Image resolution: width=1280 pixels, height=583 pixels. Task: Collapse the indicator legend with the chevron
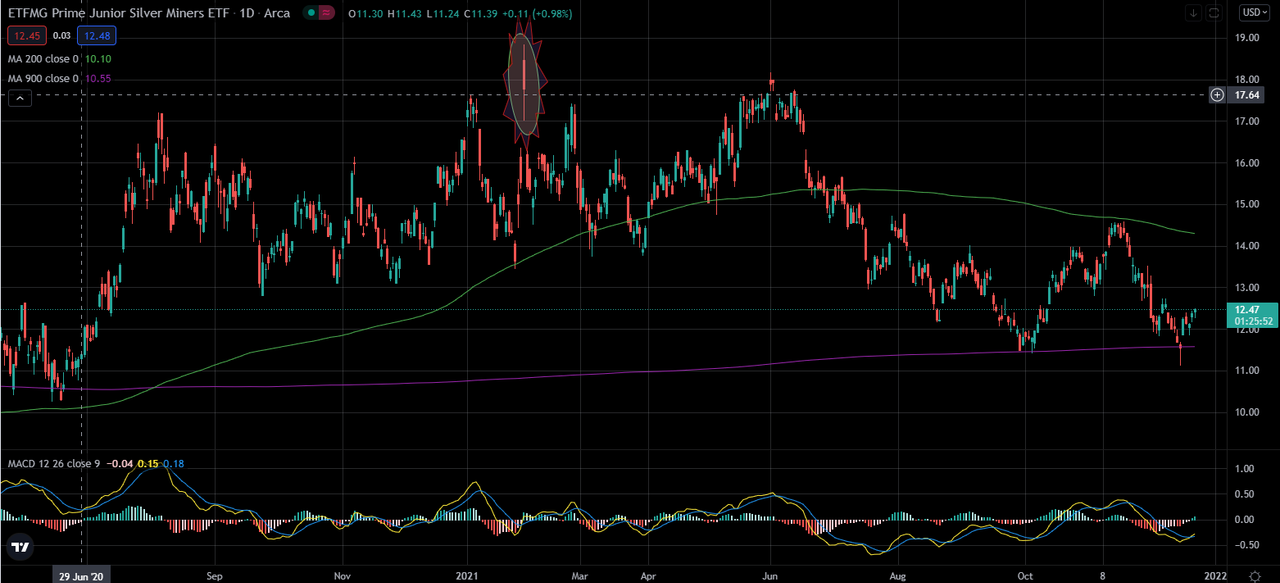[x=22, y=97]
